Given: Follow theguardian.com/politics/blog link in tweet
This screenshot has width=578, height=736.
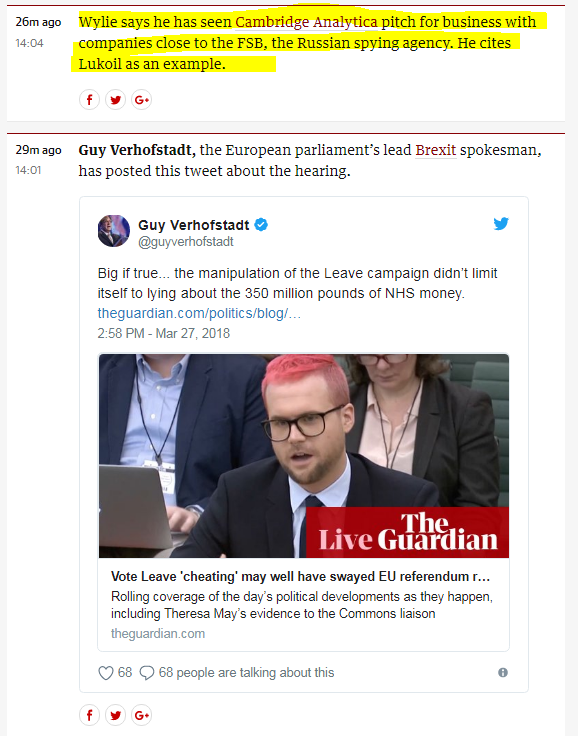Looking at the screenshot, I should coord(199,313).
